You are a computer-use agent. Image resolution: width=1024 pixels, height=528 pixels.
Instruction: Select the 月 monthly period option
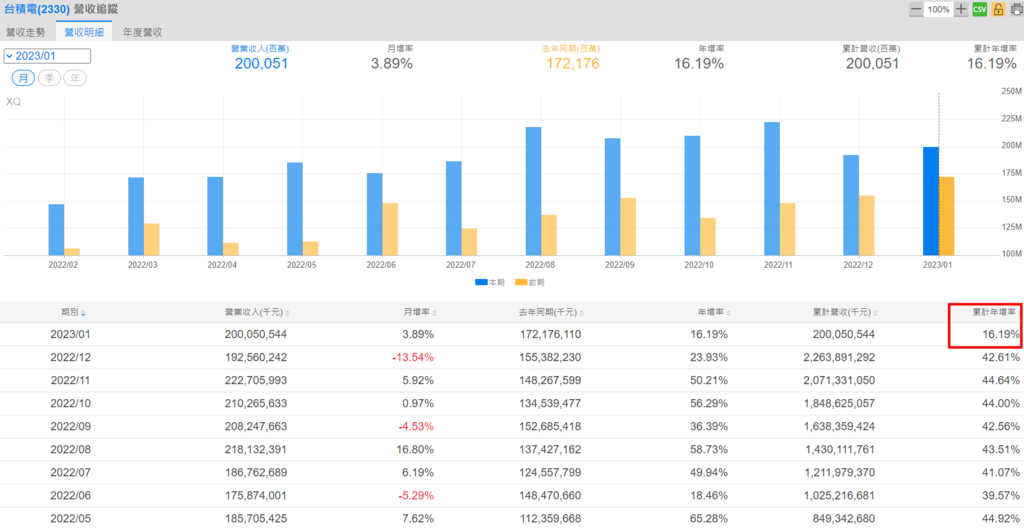(x=24, y=78)
